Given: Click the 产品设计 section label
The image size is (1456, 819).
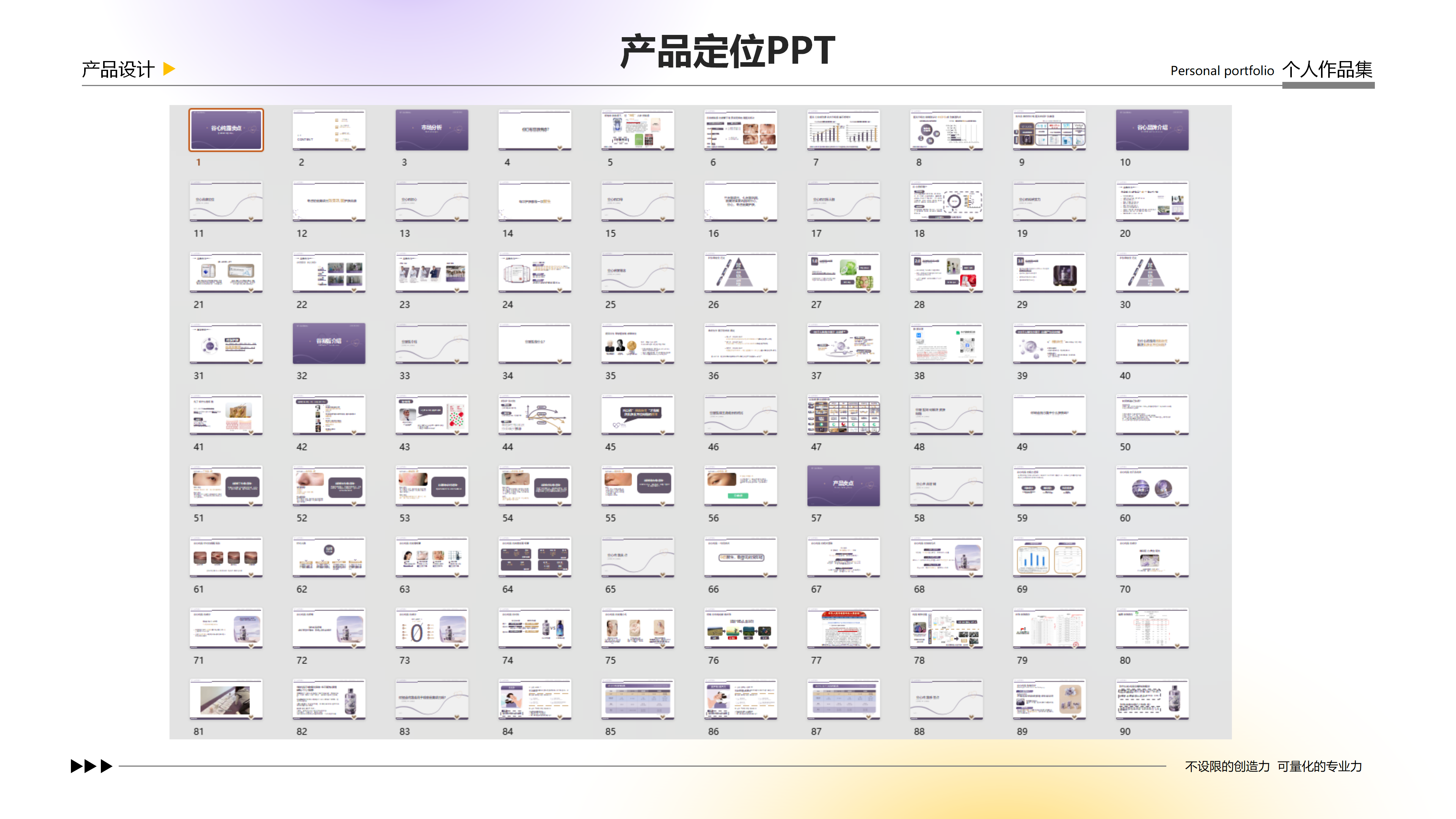Looking at the screenshot, I should pyautogui.click(x=118, y=69).
